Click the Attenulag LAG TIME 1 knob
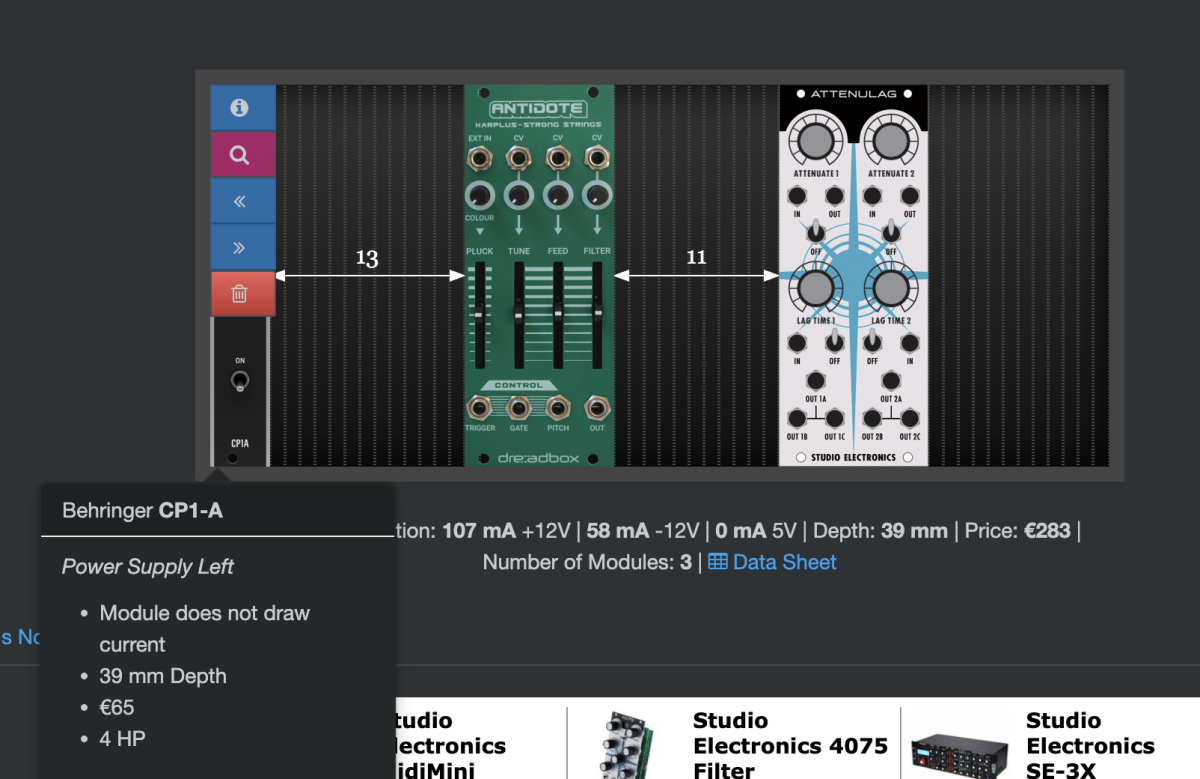The height and width of the screenshot is (779, 1200). [816, 288]
